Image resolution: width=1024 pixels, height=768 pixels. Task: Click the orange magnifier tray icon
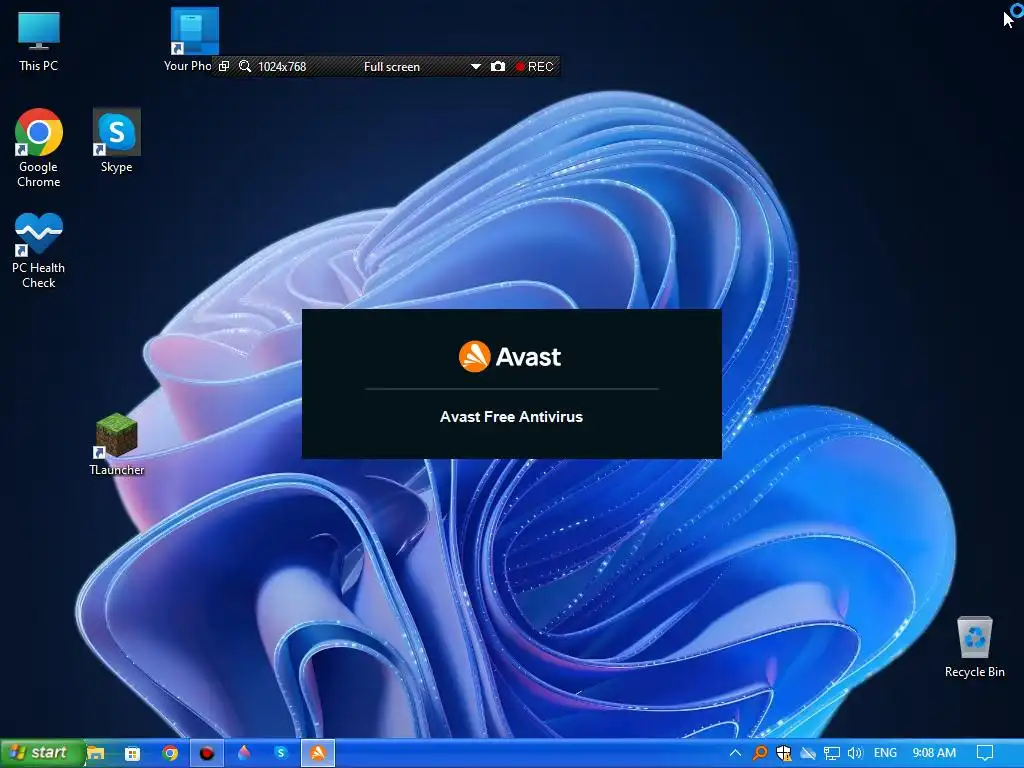click(x=760, y=753)
